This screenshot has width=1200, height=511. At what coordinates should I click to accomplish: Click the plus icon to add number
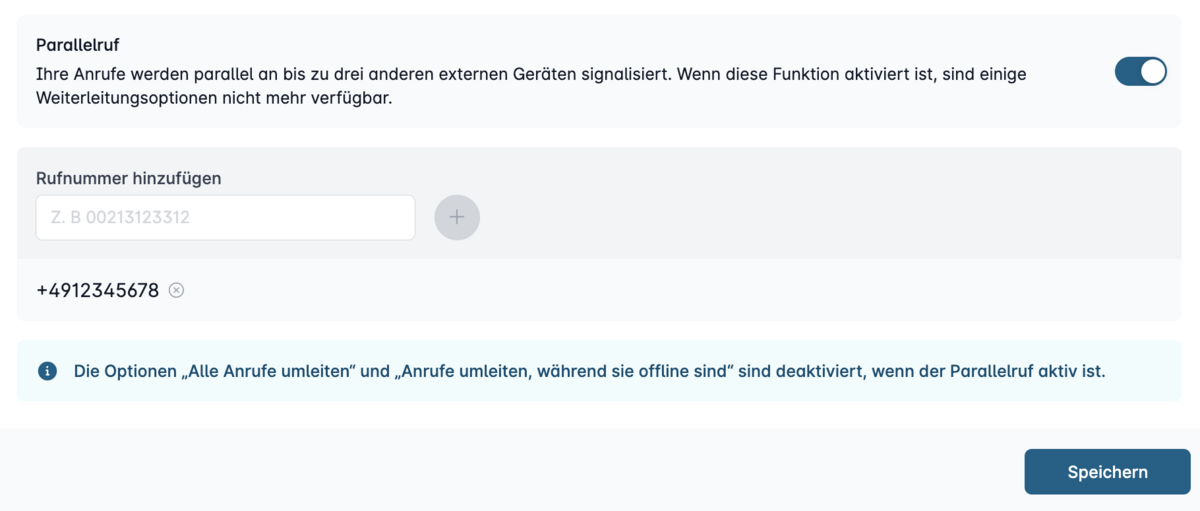click(x=457, y=217)
